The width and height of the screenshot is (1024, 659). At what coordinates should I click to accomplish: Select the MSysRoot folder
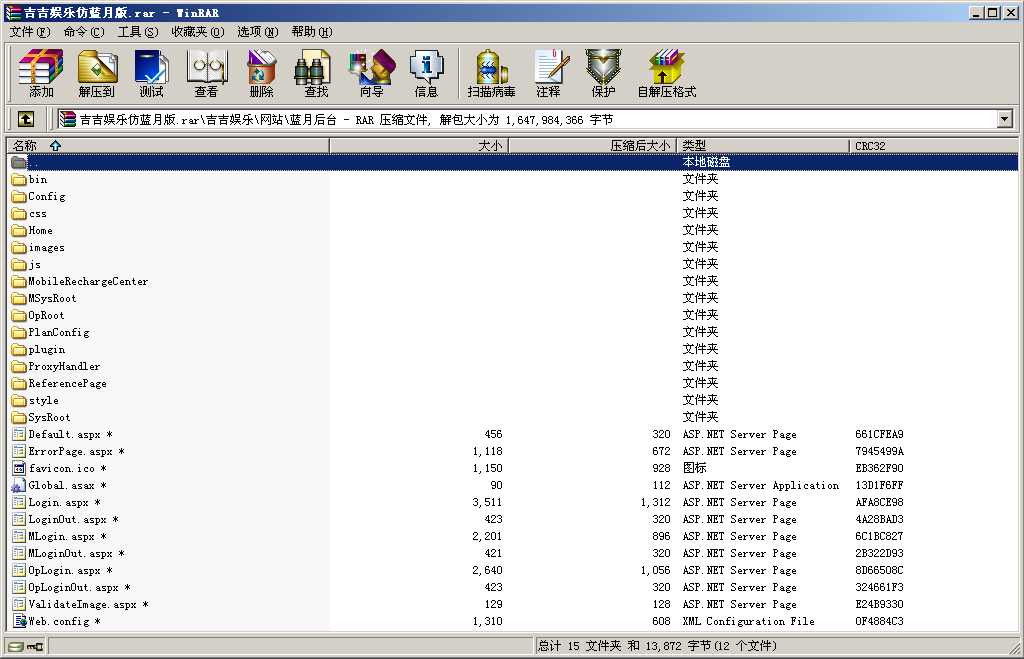[x=52, y=298]
